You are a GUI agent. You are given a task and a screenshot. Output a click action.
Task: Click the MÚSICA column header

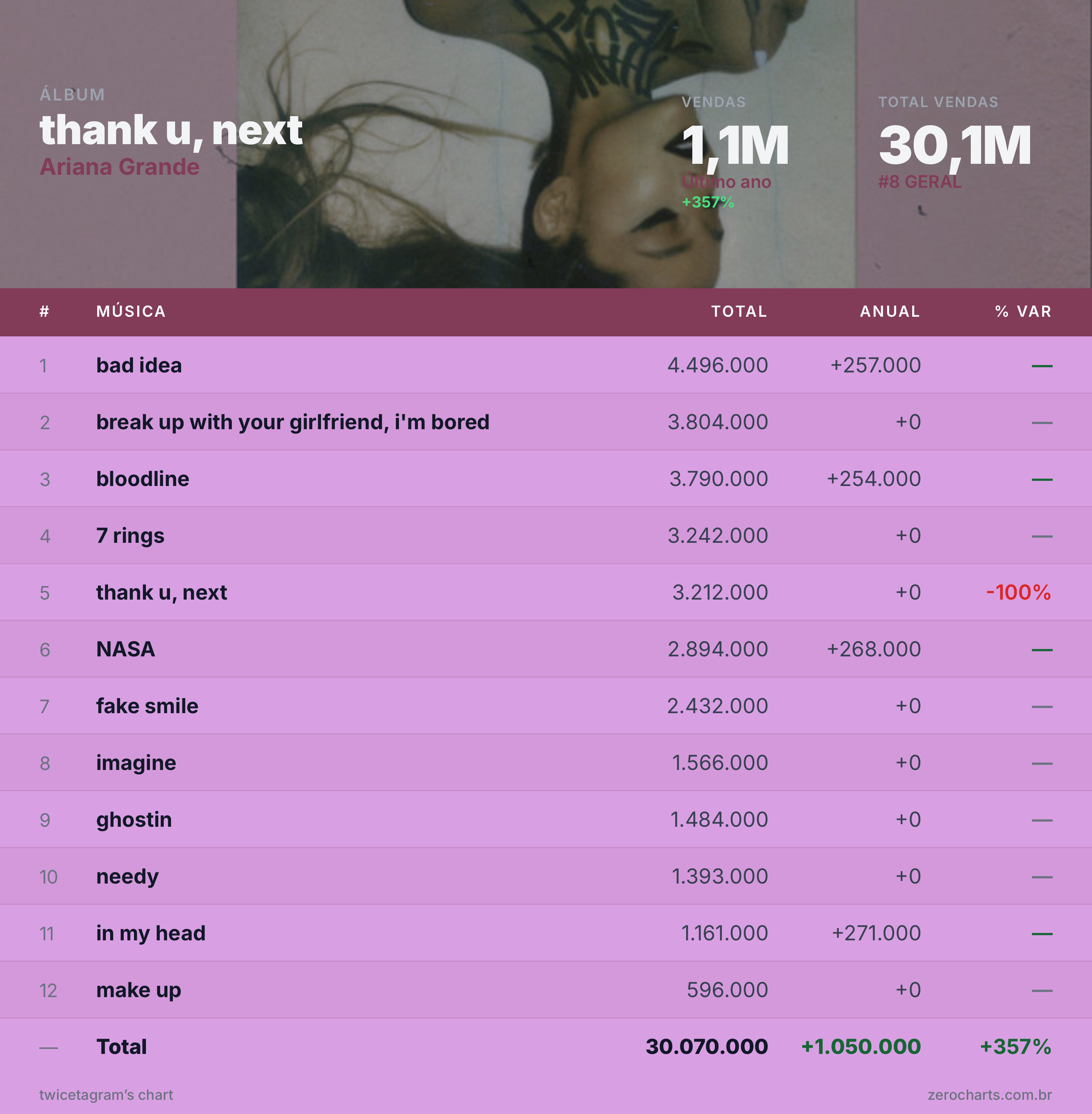point(131,312)
